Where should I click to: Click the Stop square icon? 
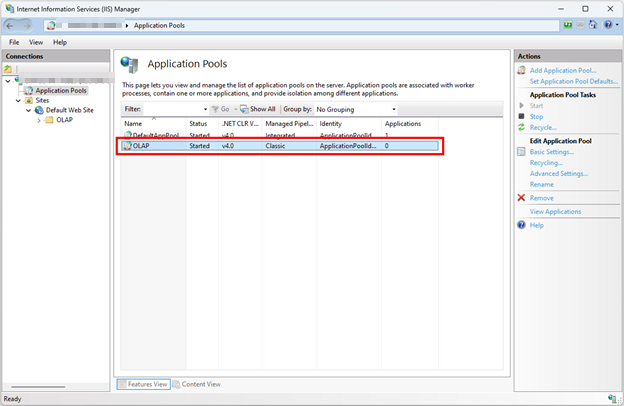[x=521, y=116]
